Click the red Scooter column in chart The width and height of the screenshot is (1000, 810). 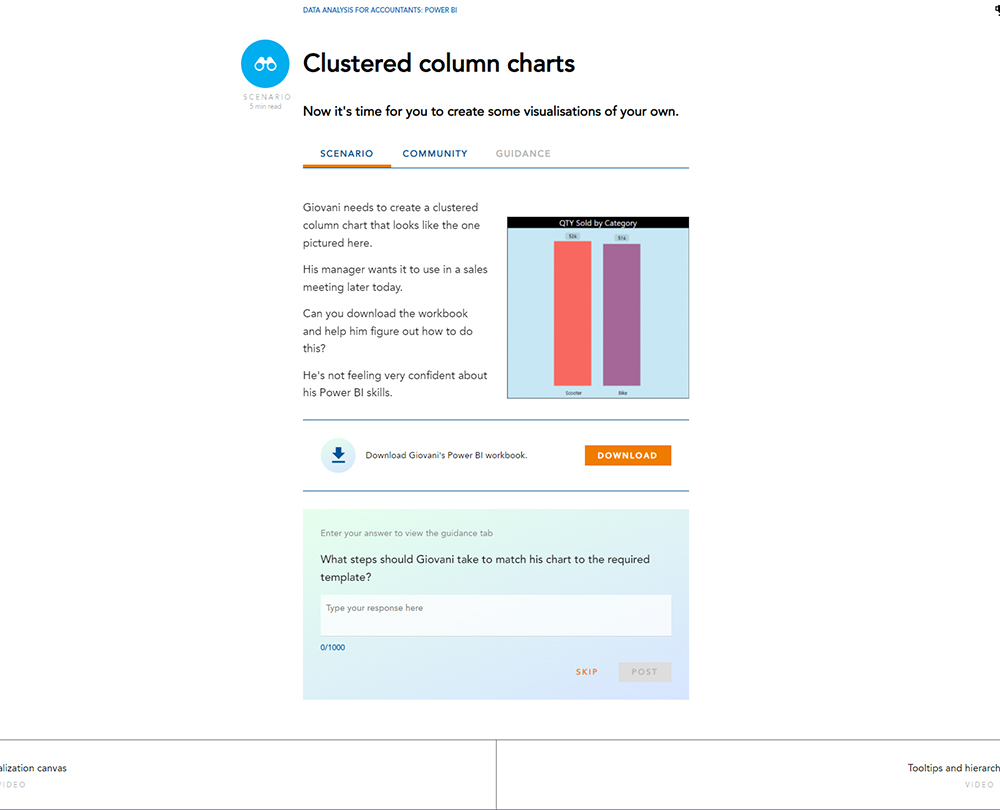[572, 313]
